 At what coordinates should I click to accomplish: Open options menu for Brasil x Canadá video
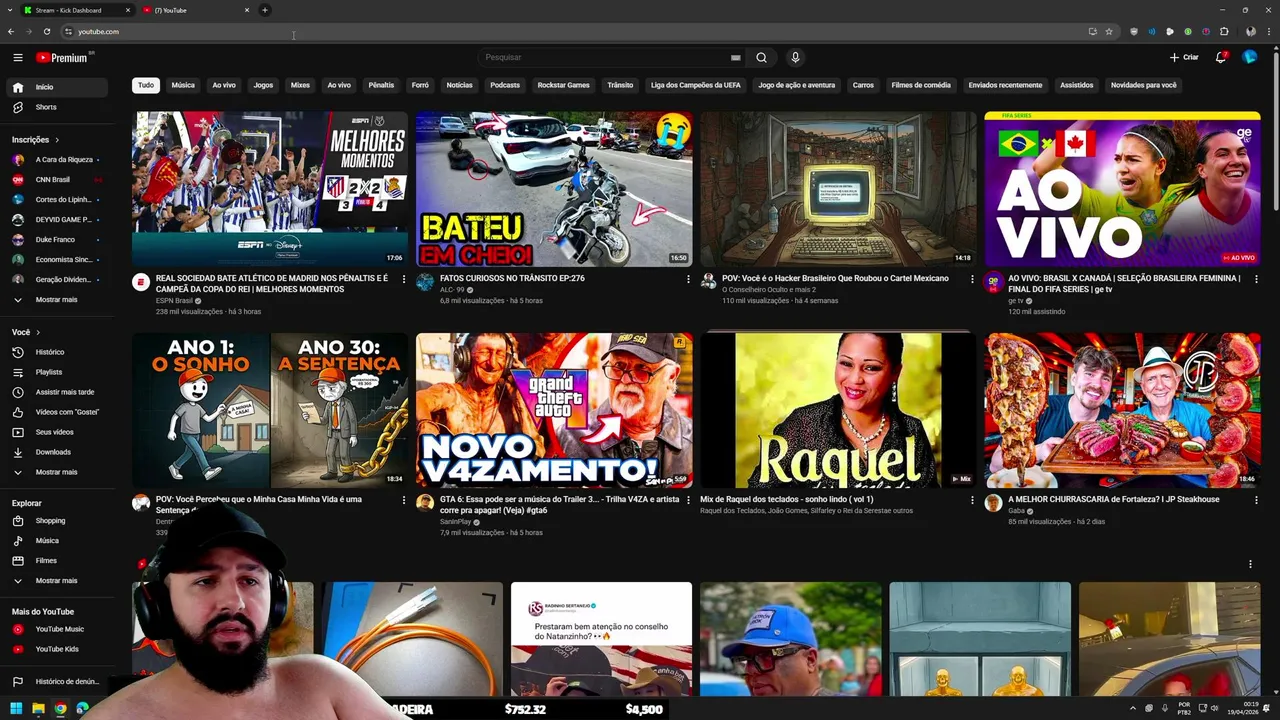pyautogui.click(x=1256, y=279)
